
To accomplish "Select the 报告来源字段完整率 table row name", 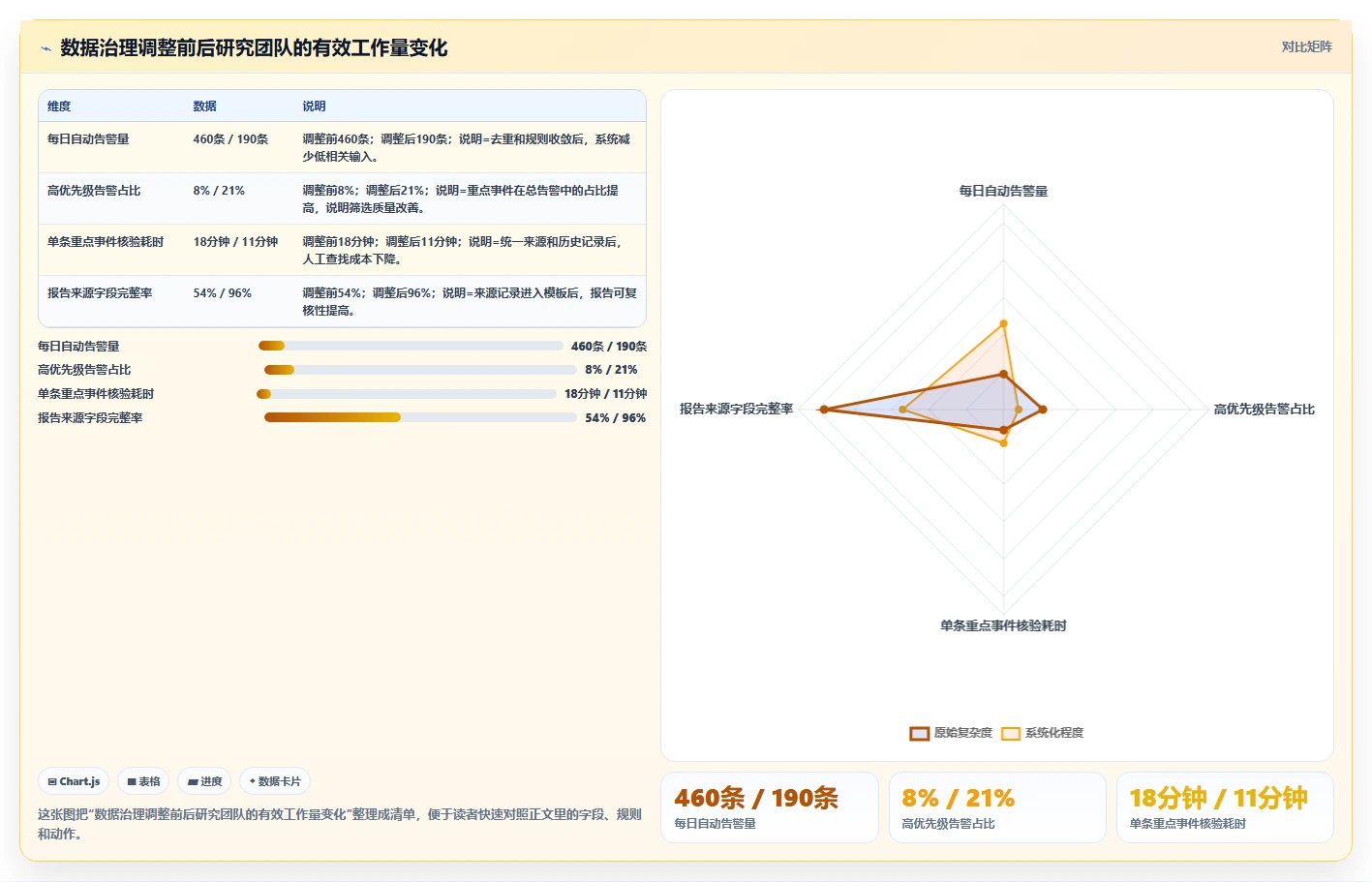I will (100, 293).
